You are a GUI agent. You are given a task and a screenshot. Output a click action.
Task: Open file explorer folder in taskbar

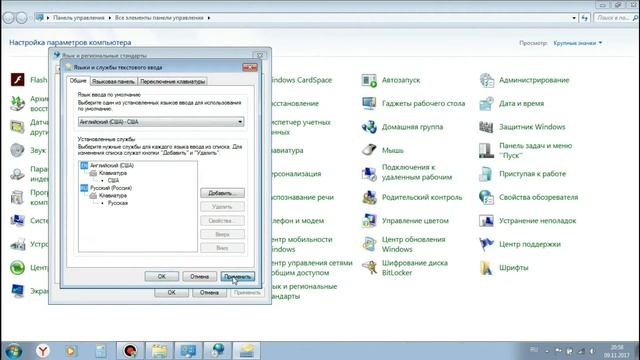click(x=160, y=351)
